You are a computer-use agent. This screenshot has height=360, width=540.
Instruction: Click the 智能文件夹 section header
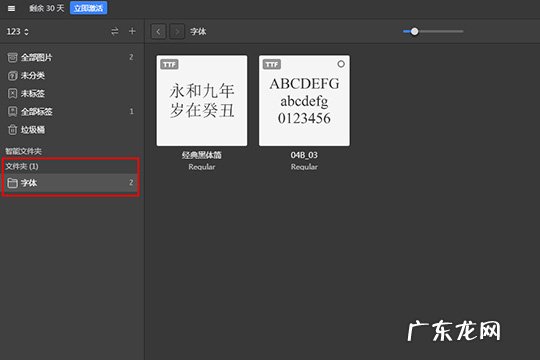click(23, 151)
